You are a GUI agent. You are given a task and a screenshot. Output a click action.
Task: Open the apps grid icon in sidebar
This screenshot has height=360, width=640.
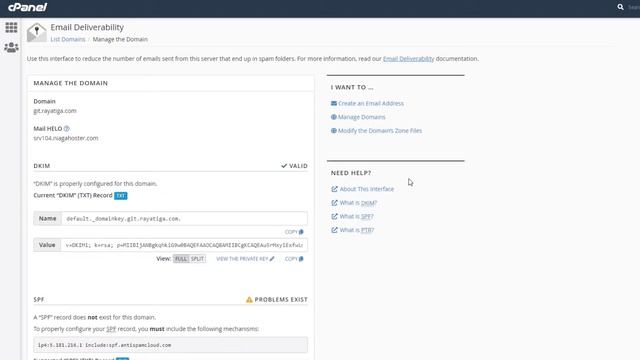point(11,27)
